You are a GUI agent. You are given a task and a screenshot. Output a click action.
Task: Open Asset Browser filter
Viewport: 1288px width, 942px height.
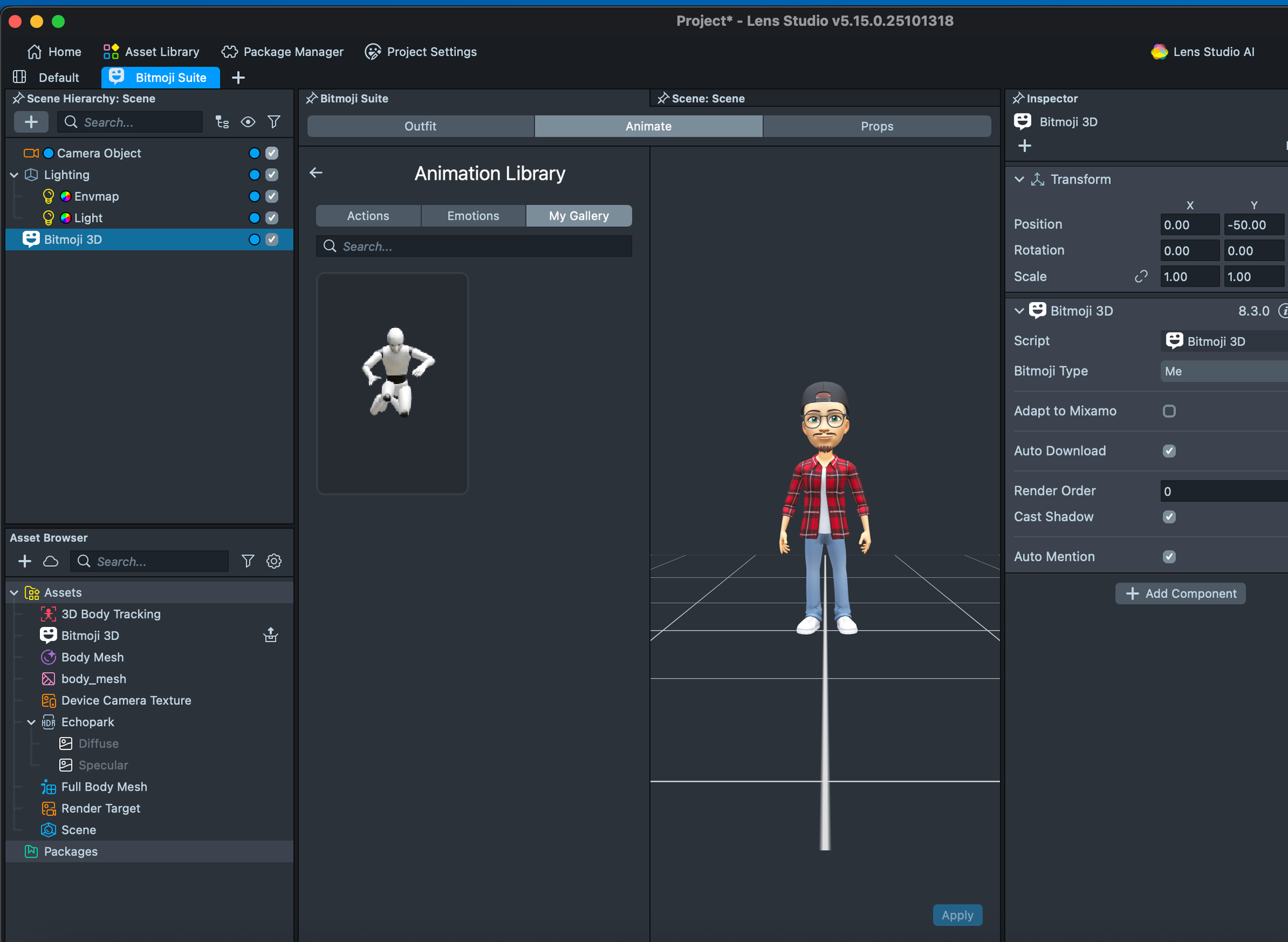click(x=248, y=561)
